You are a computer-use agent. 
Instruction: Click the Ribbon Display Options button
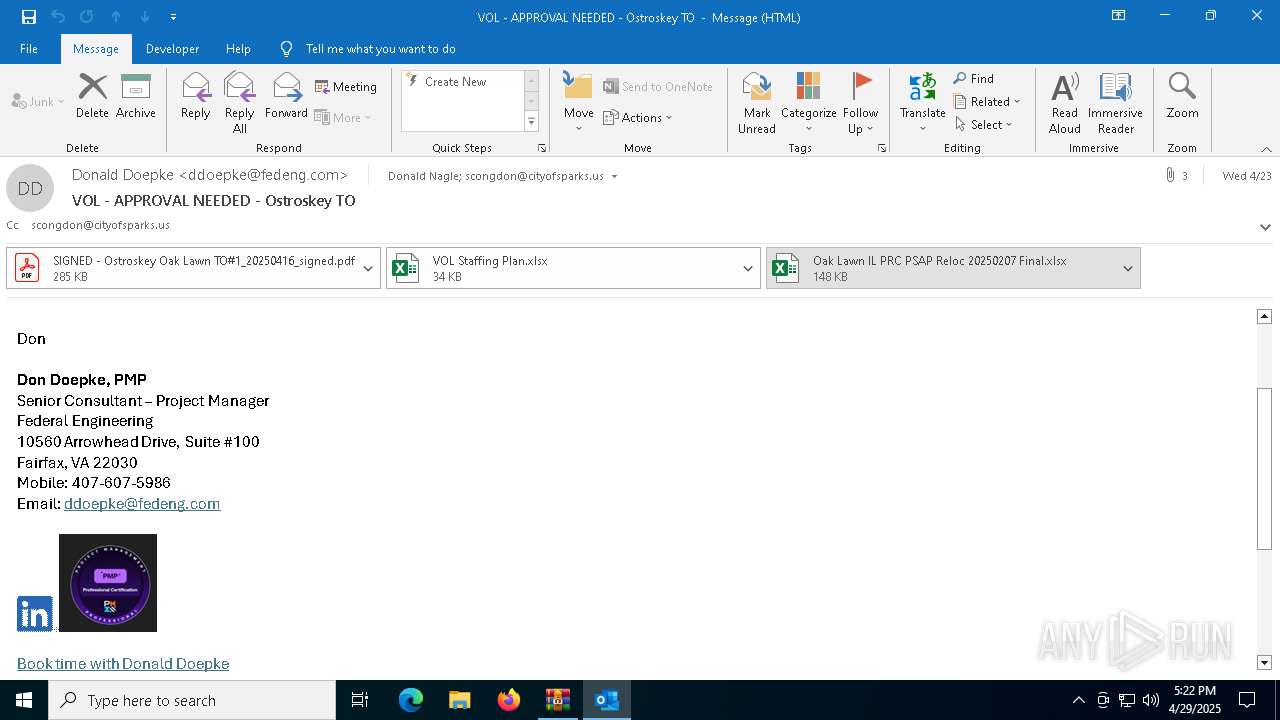(x=1118, y=16)
